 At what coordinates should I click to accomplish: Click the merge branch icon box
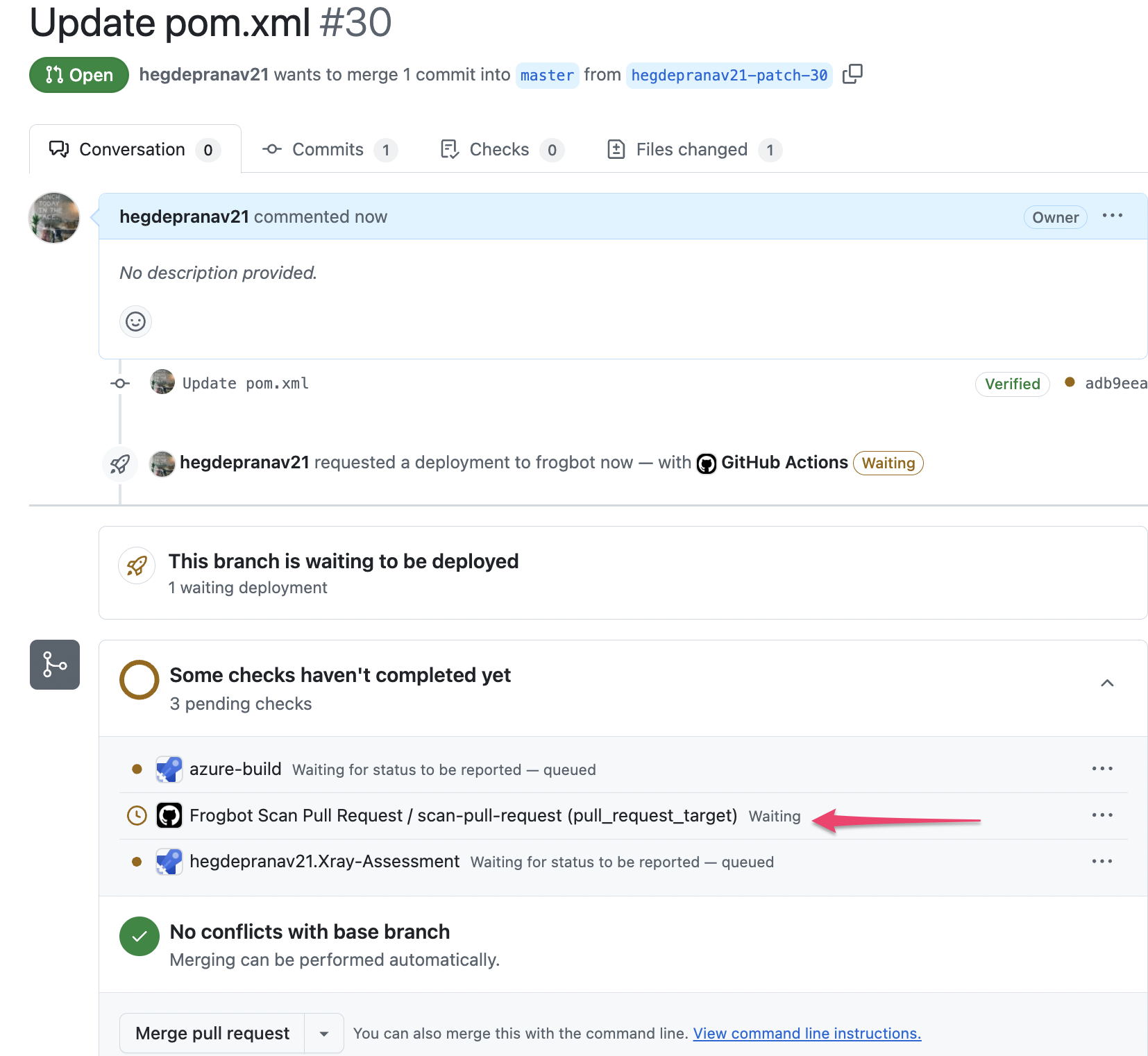tap(55, 665)
